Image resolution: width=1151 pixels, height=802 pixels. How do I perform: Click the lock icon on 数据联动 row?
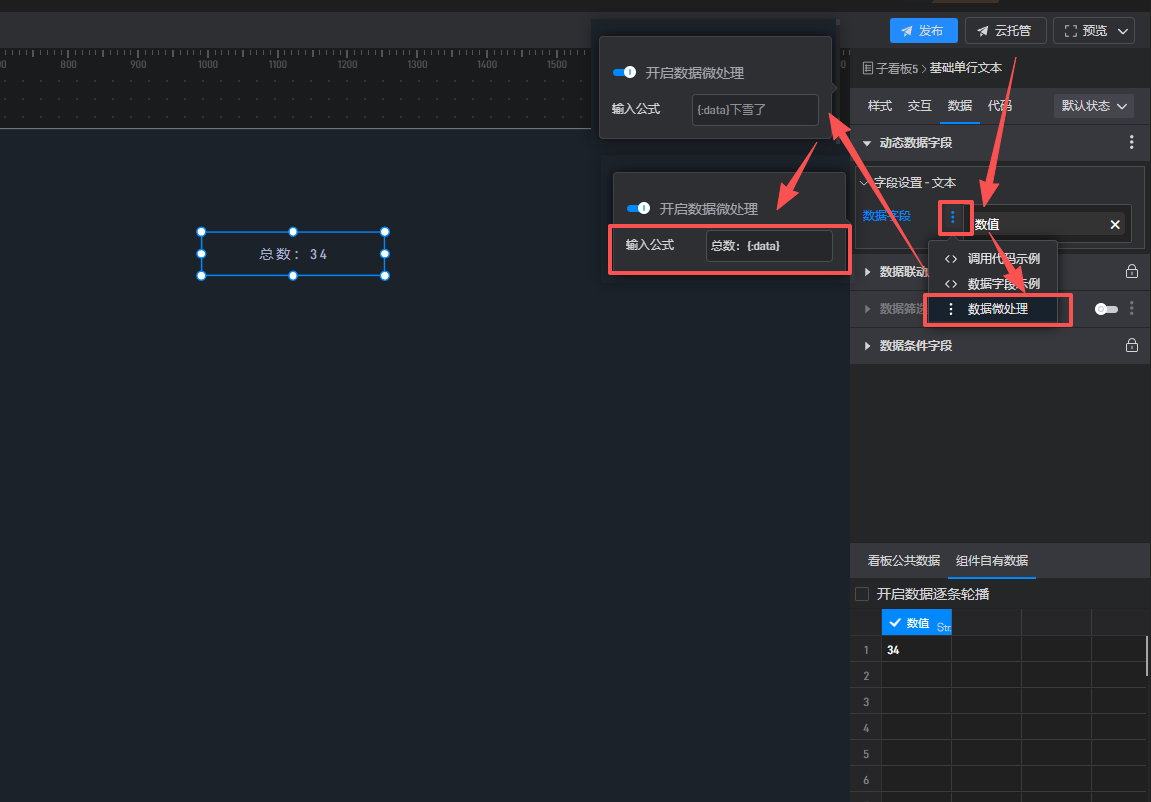pyautogui.click(x=1131, y=271)
